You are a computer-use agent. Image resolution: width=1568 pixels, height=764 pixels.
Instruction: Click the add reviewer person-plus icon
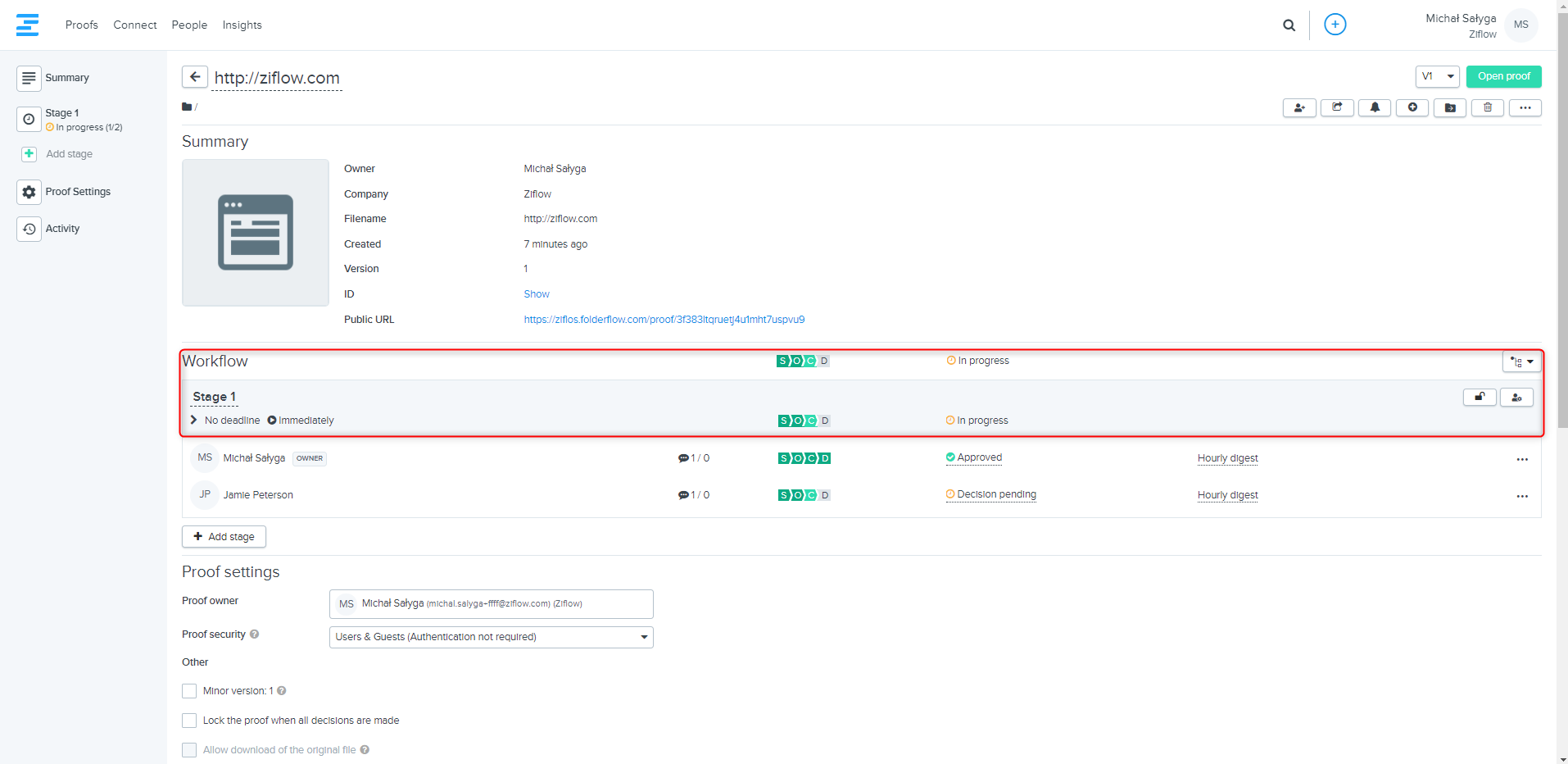[1299, 107]
